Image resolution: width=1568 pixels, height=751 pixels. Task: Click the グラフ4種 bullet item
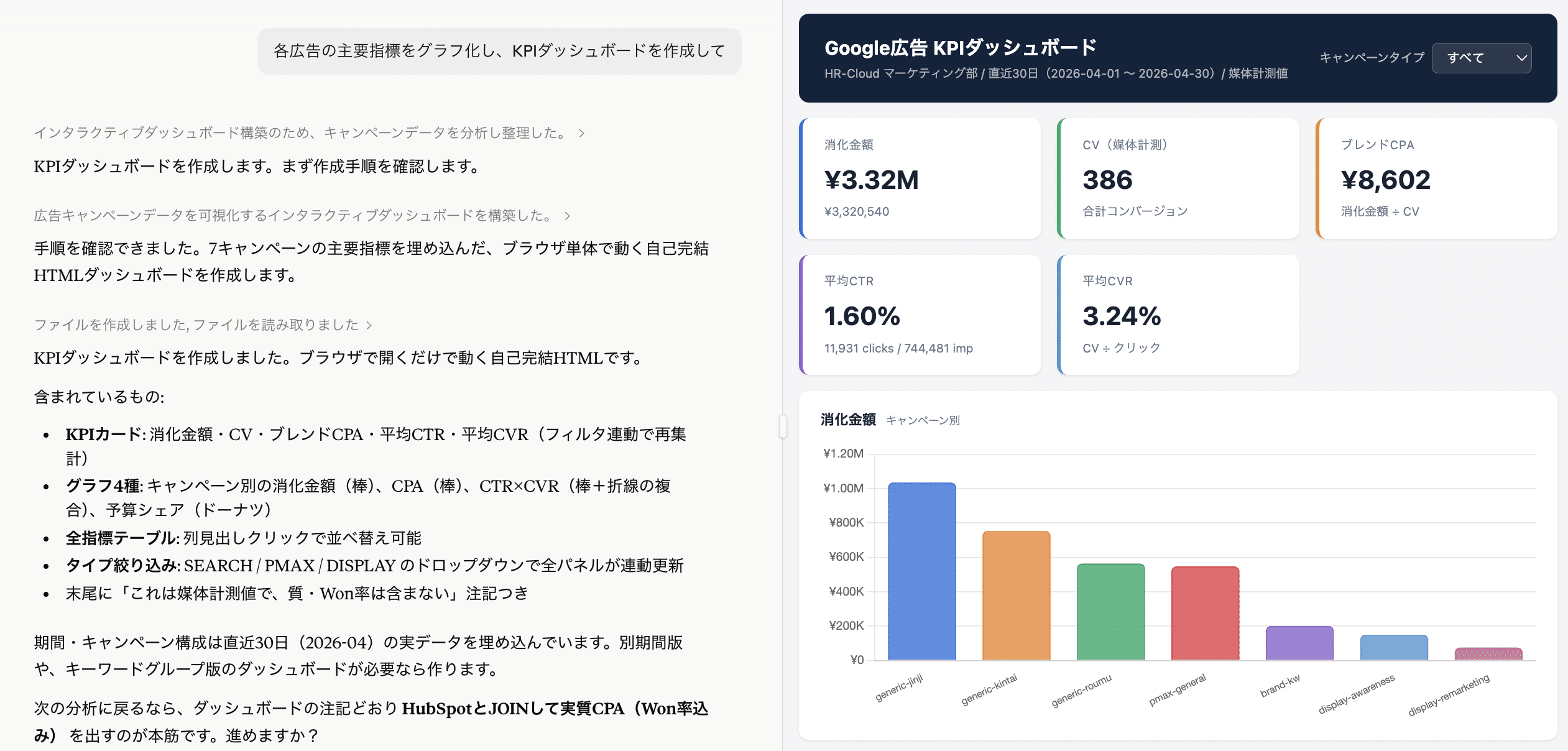pos(368,497)
